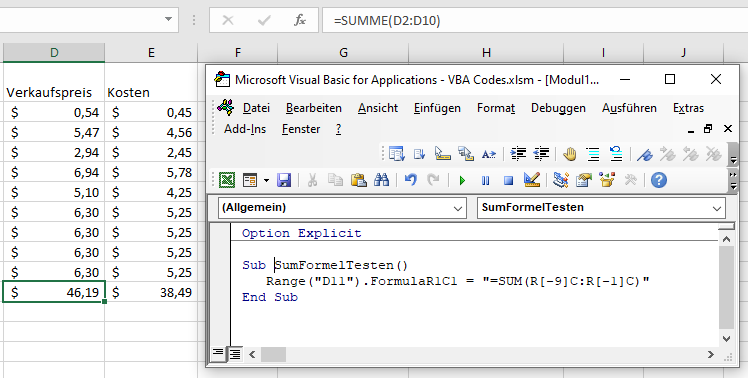Select column E header in Excel
748x378 pixels.
[x=151, y=52]
